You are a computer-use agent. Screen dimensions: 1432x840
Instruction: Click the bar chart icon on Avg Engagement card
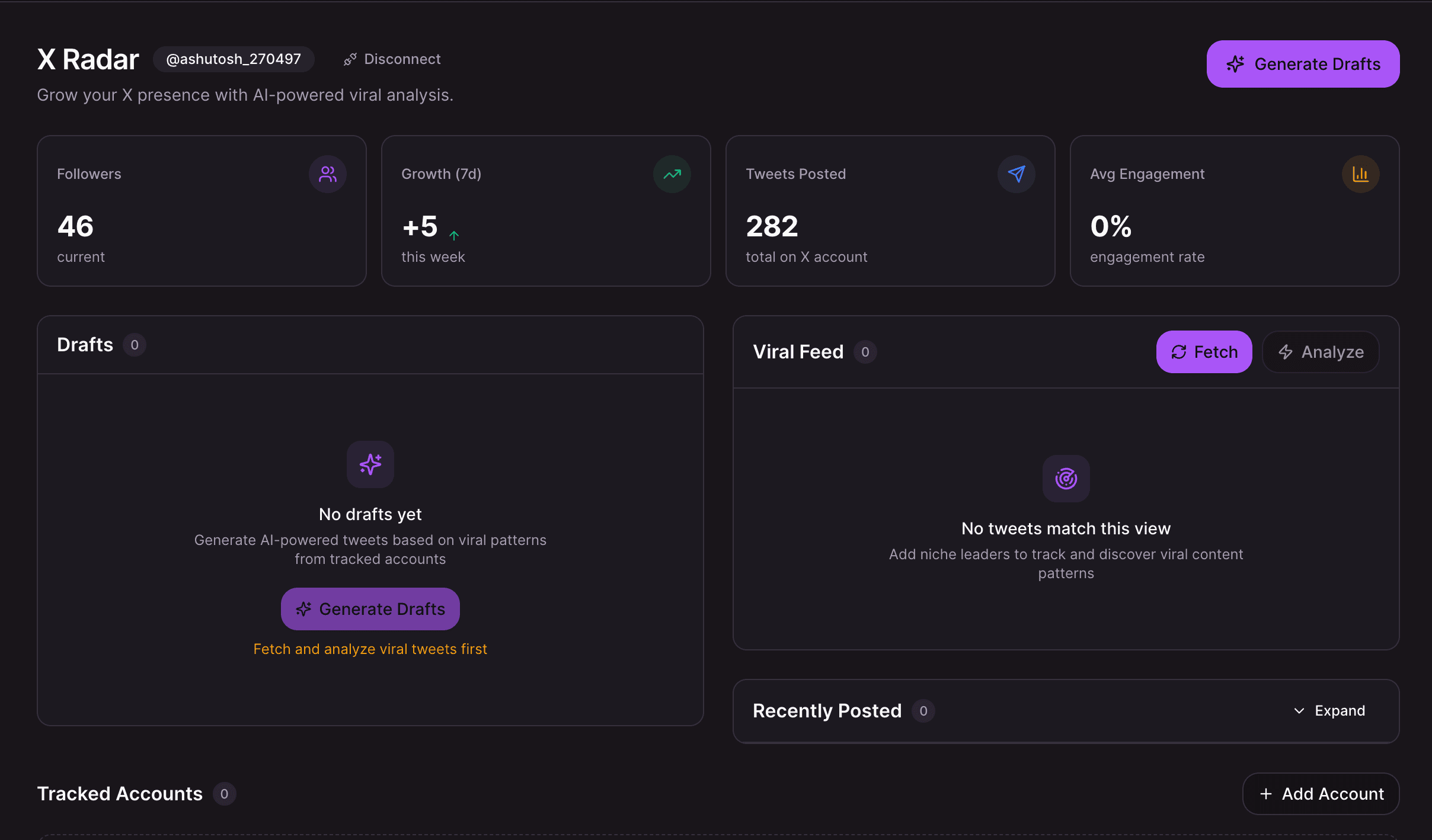1360,174
